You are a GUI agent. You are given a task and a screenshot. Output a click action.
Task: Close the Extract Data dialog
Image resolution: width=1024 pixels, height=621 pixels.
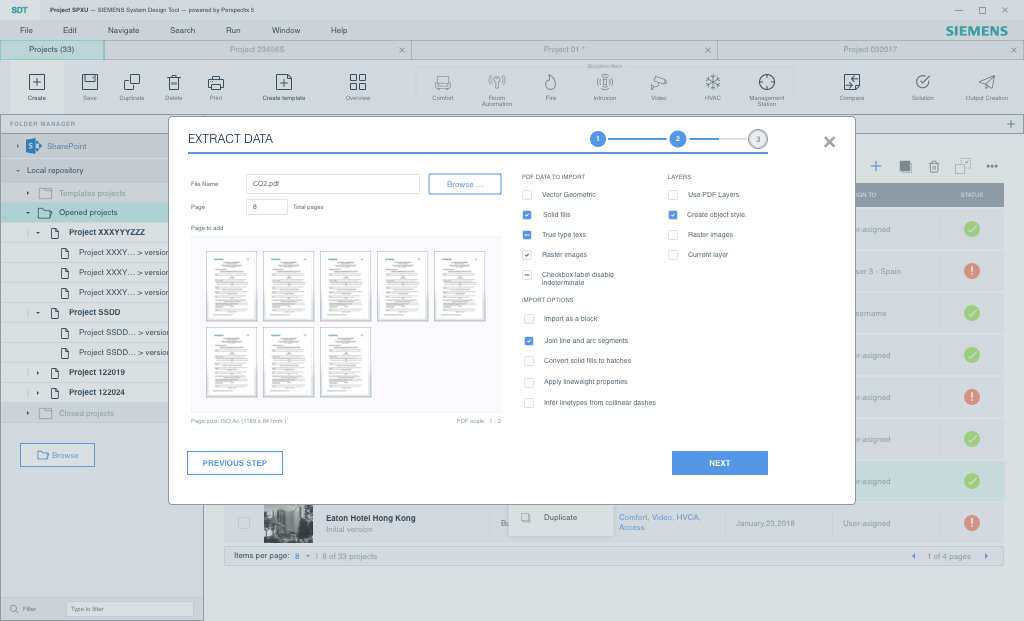click(829, 142)
